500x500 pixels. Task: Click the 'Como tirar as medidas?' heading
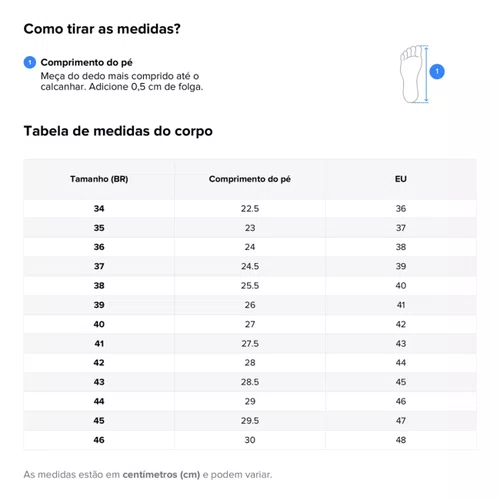102,29
